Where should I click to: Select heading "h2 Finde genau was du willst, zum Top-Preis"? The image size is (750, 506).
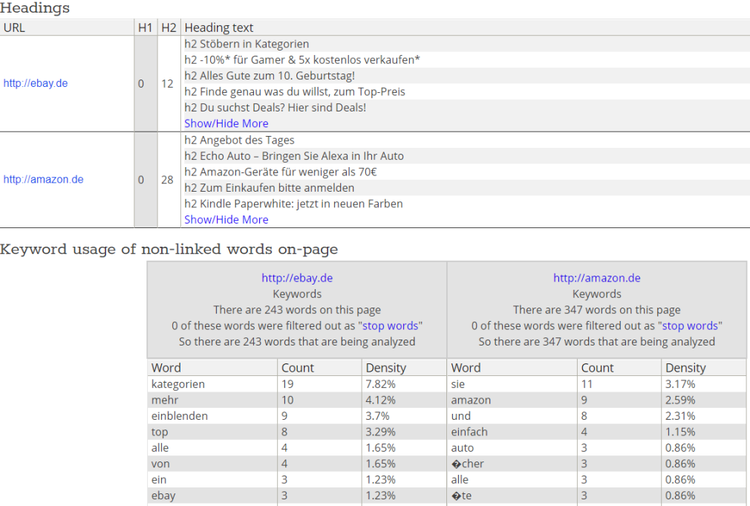295,91
